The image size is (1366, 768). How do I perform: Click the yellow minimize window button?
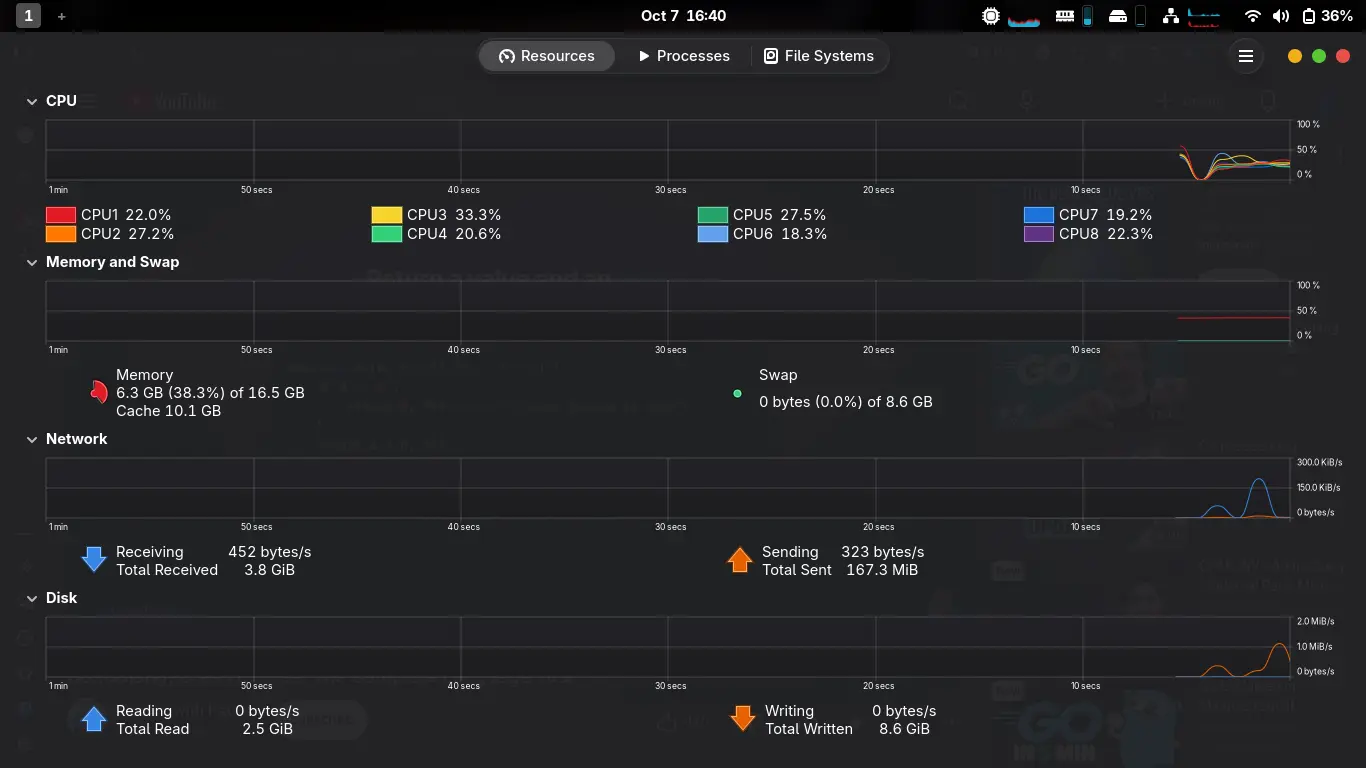(x=1295, y=56)
